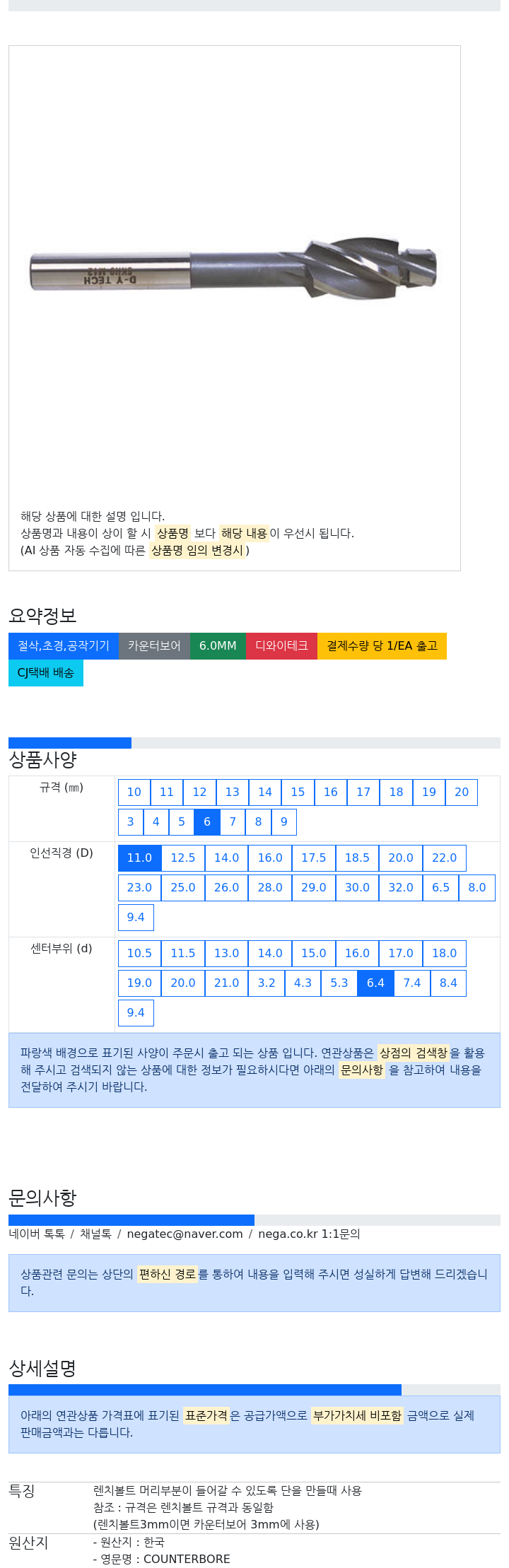The width and height of the screenshot is (509, 1568).
Task: Click the CJ택배 배송 shipping tag
Action: pyautogui.click(x=46, y=673)
